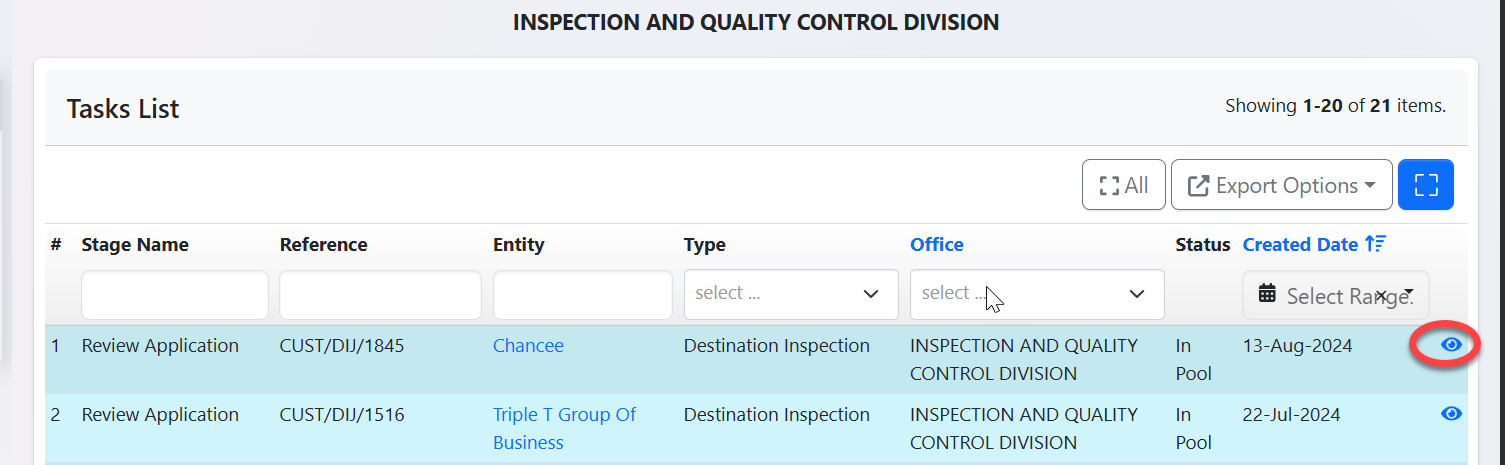The width and height of the screenshot is (1505, 465).
Task: Toggle the blue fullscreen button
Action: tap(1425, 185)
